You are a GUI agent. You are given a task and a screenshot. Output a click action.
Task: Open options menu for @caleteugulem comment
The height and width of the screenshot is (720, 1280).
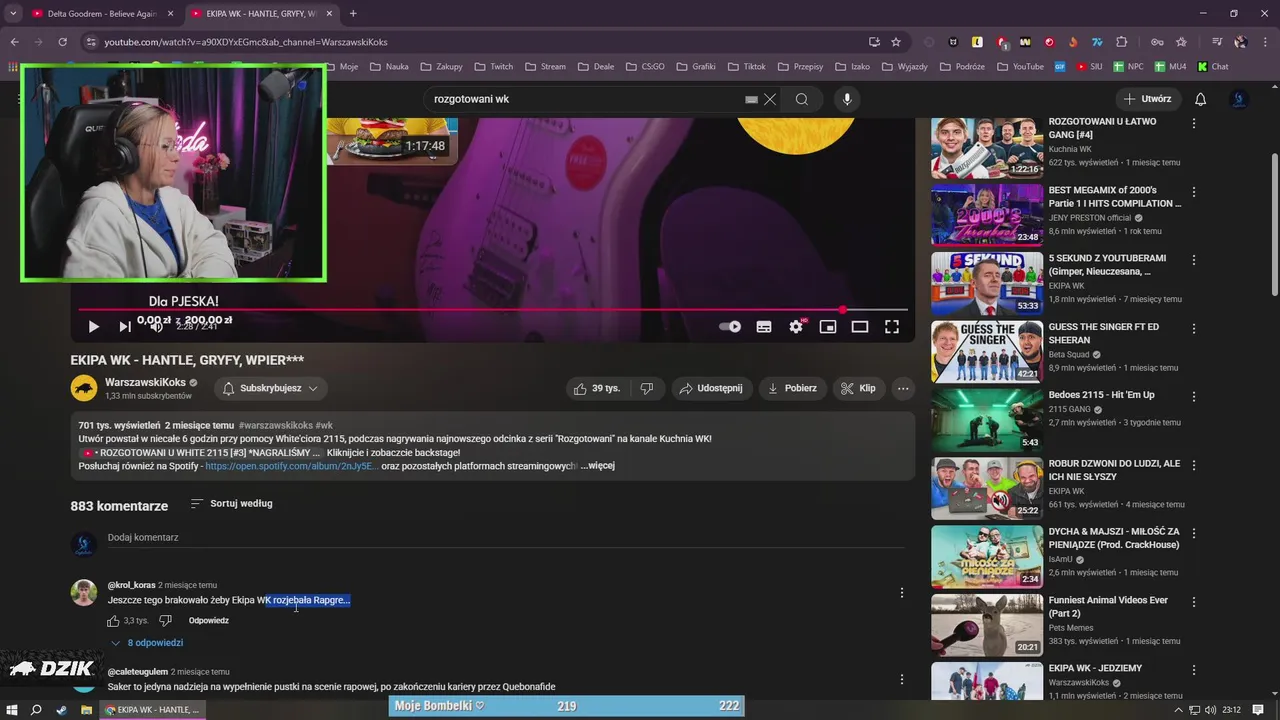tap(902, 679)
